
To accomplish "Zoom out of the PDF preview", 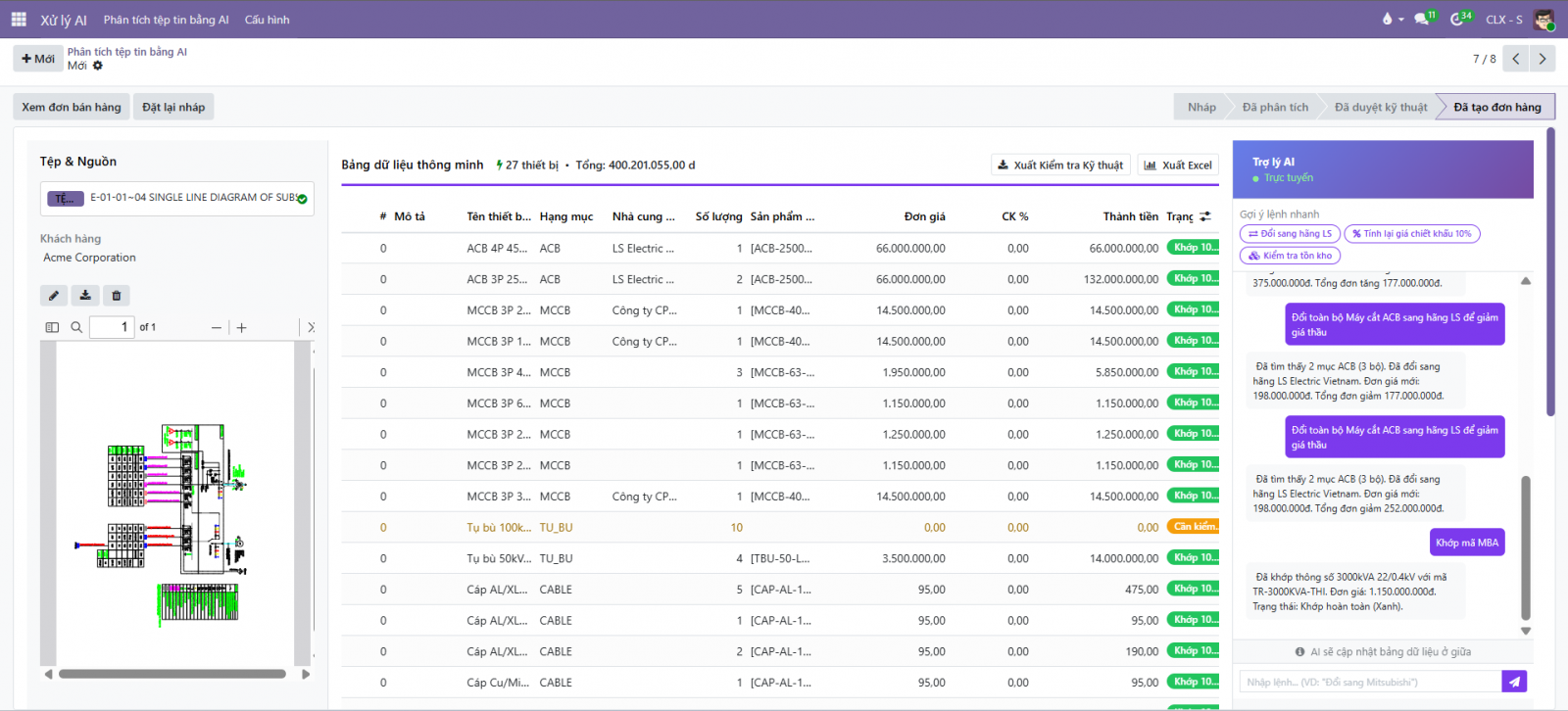I will pos(217,327).
